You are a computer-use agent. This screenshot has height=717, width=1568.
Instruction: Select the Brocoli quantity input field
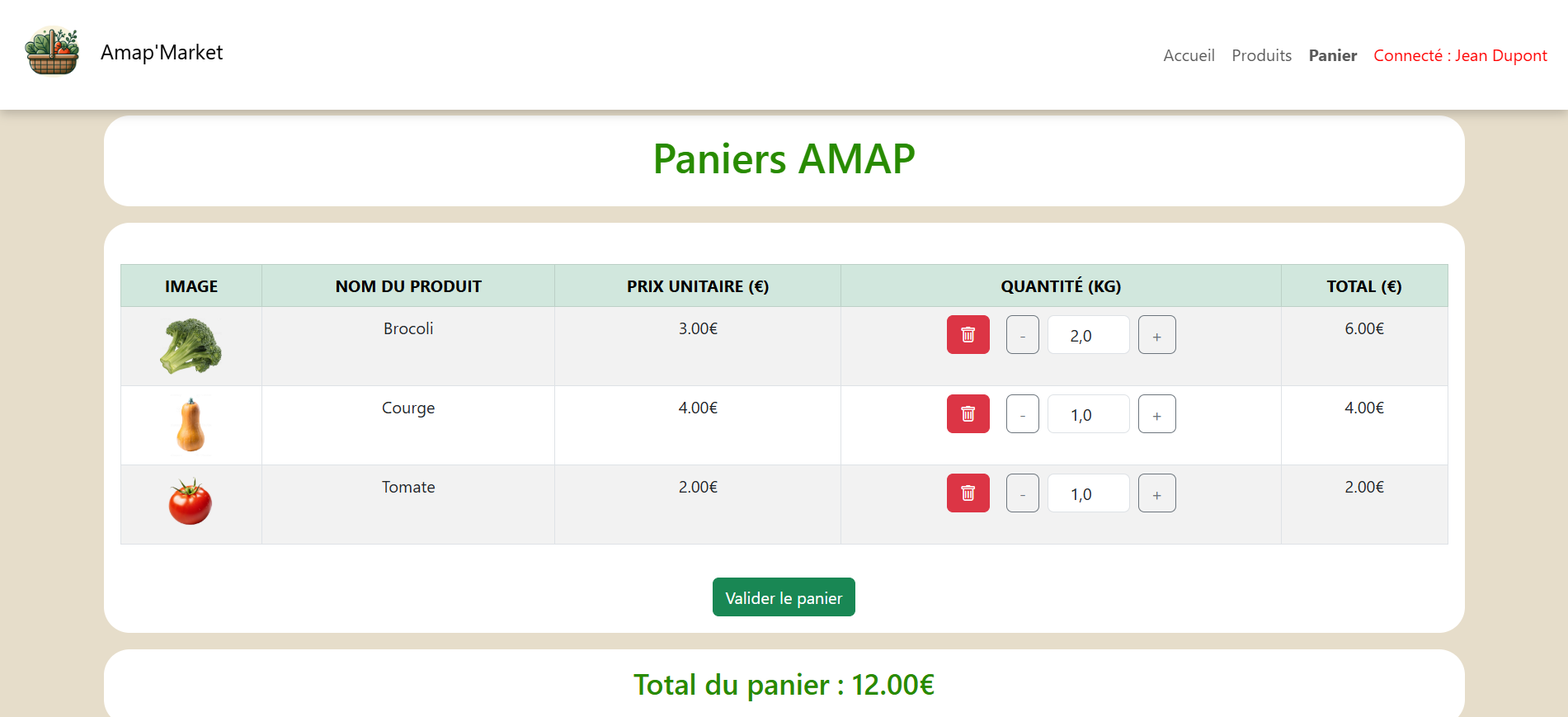pyautogui.click(x=1088, y=334)
